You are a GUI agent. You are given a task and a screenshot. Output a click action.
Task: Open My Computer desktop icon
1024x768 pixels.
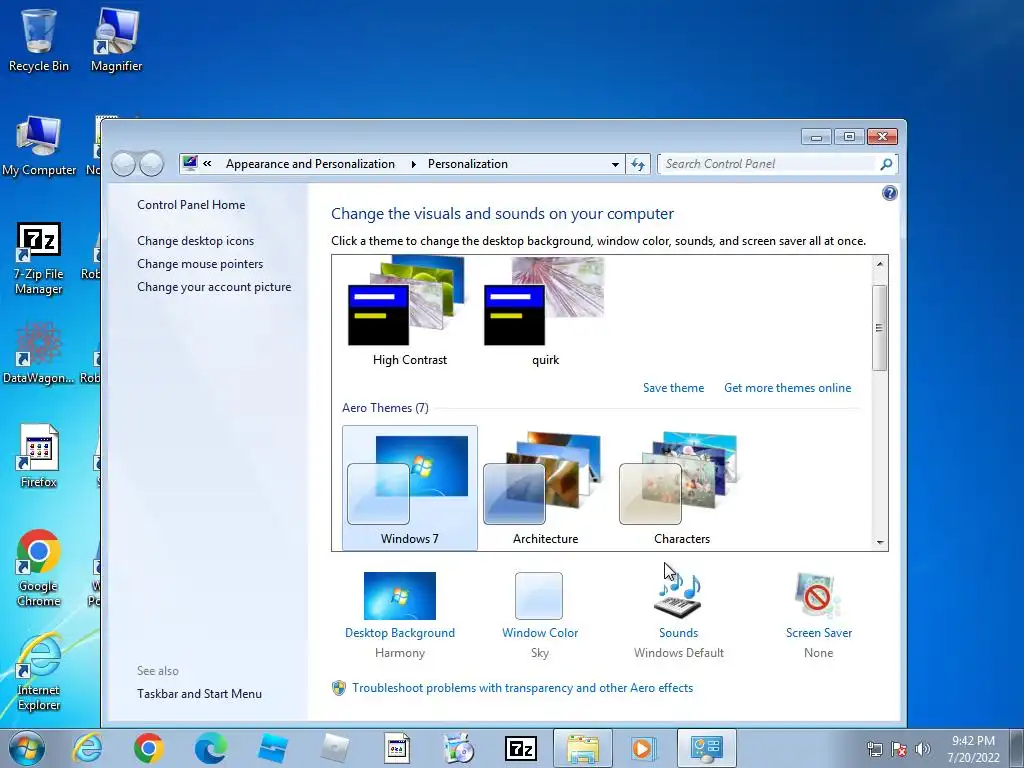39,145
